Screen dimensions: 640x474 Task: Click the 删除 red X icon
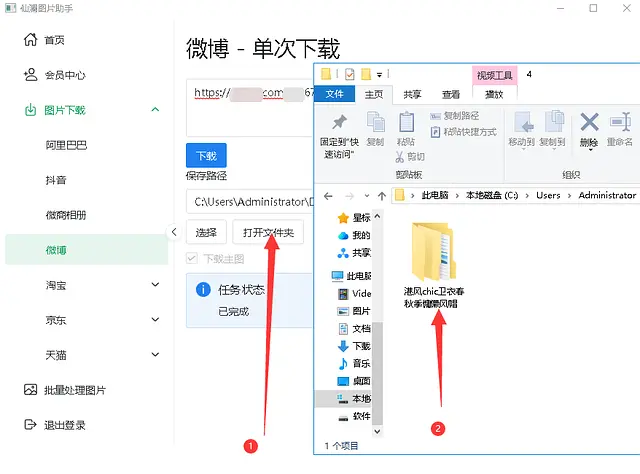589,122
